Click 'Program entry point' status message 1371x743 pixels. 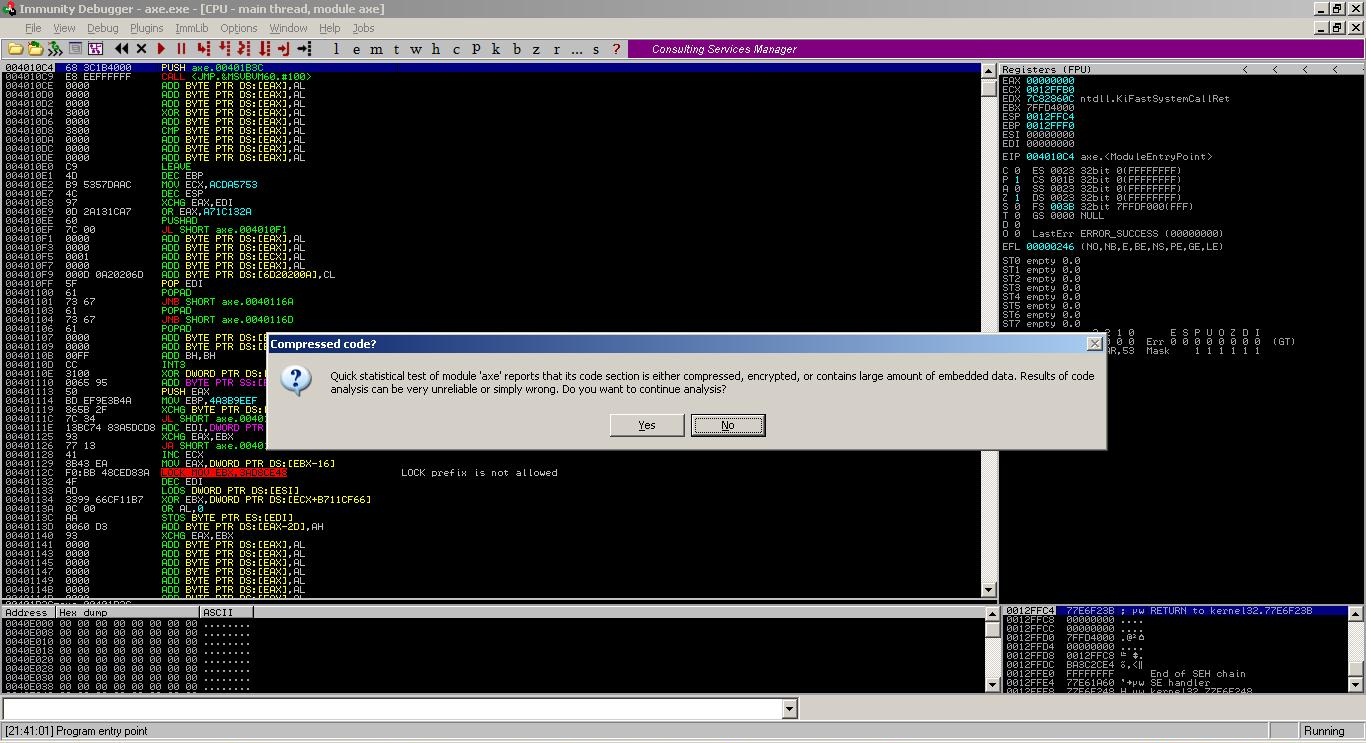(x=101, y=731)
